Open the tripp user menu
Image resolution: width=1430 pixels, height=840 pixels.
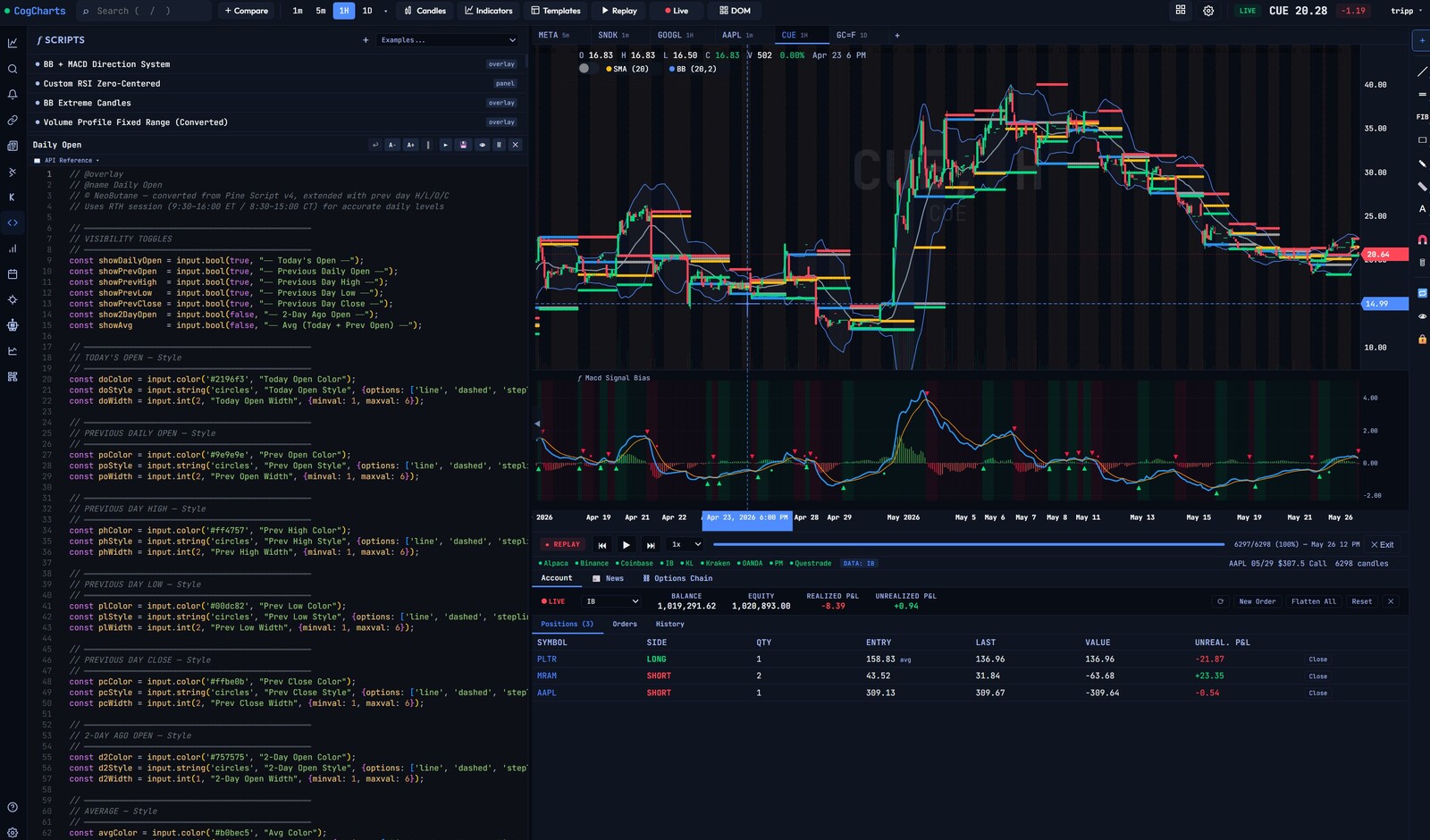tap(1407, 11)
